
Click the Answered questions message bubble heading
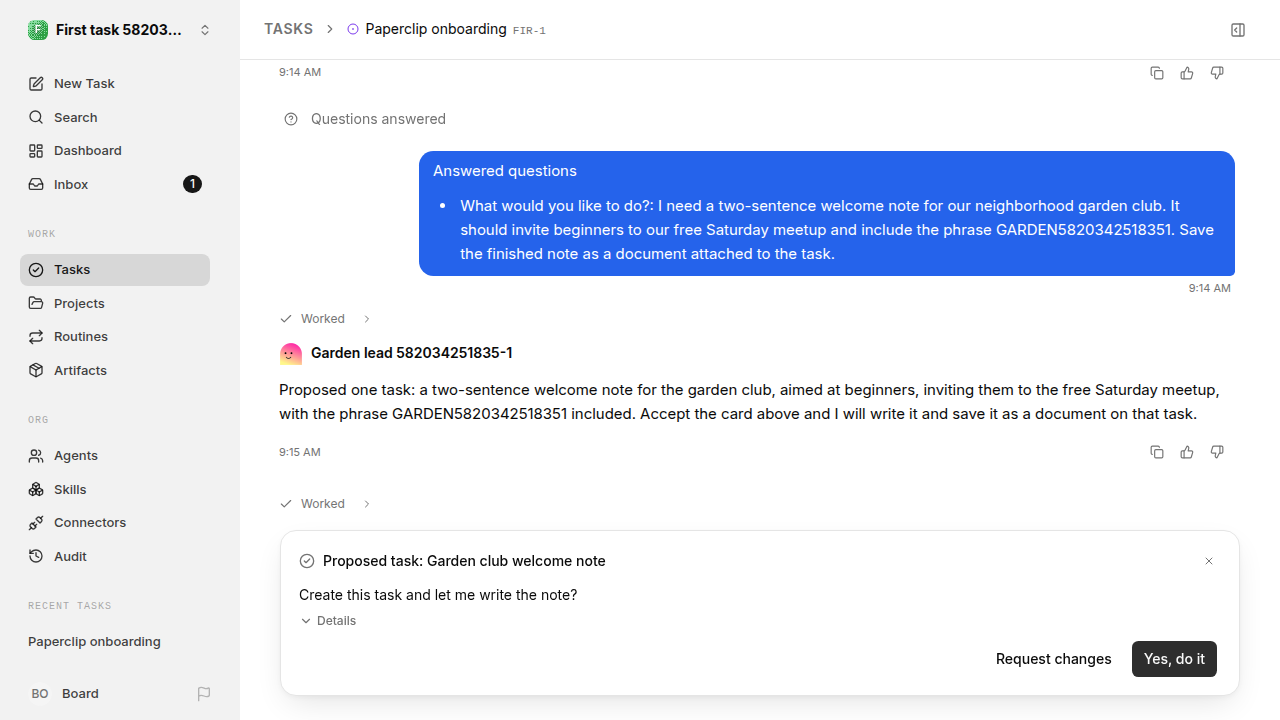click(x=505, y=171)
